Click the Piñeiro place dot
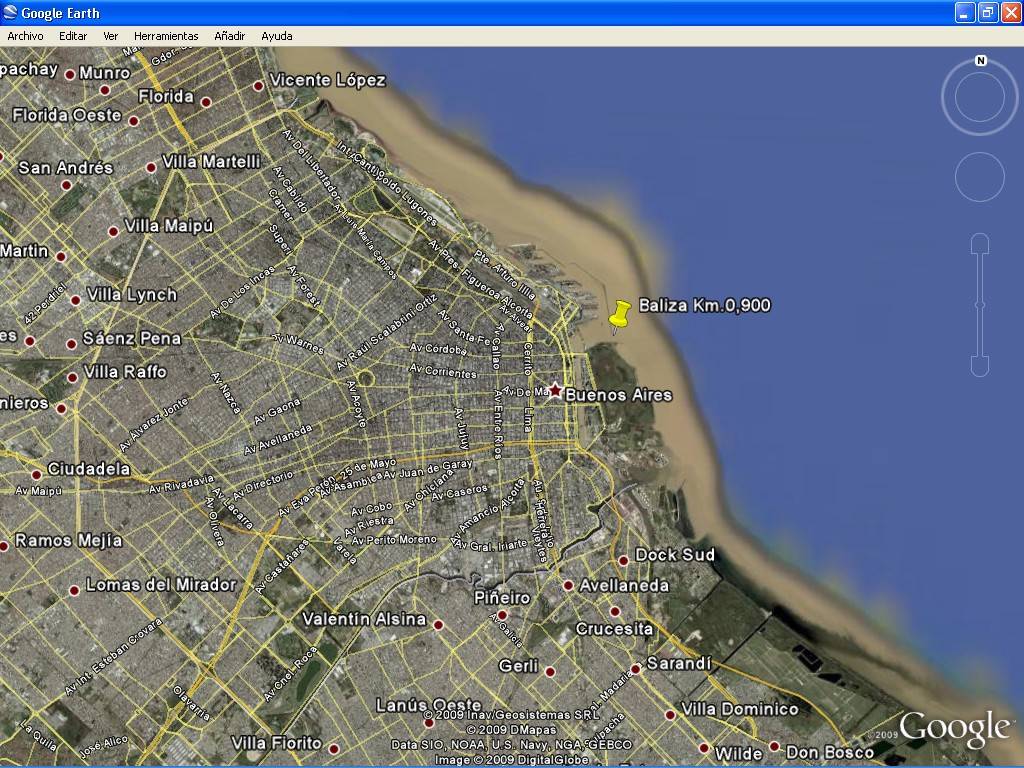Screen dimensions: 1024x768 502,615
